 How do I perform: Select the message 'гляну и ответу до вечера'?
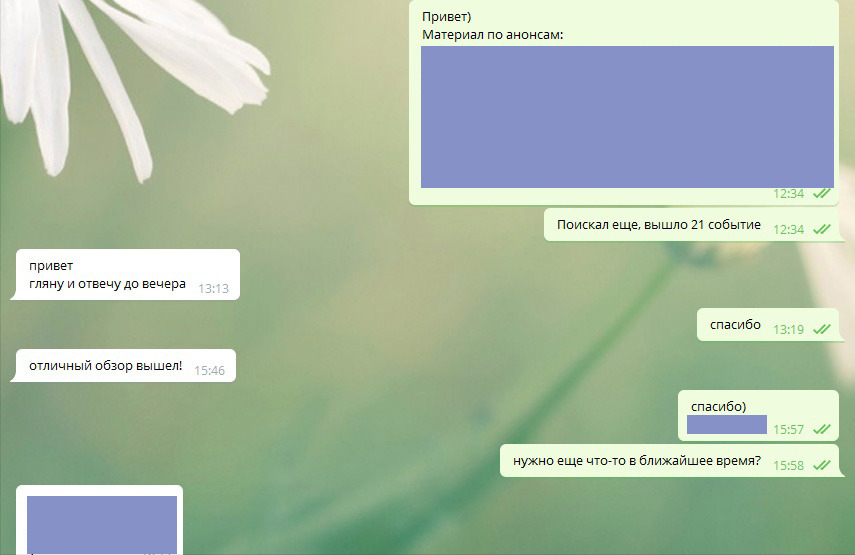pos(107,284)
